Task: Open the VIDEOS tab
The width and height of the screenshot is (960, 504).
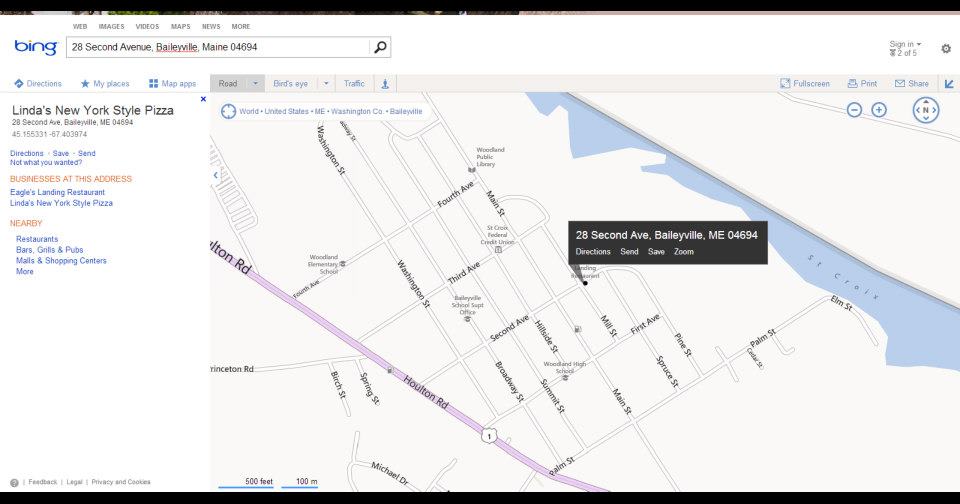Action: point(147,26)
